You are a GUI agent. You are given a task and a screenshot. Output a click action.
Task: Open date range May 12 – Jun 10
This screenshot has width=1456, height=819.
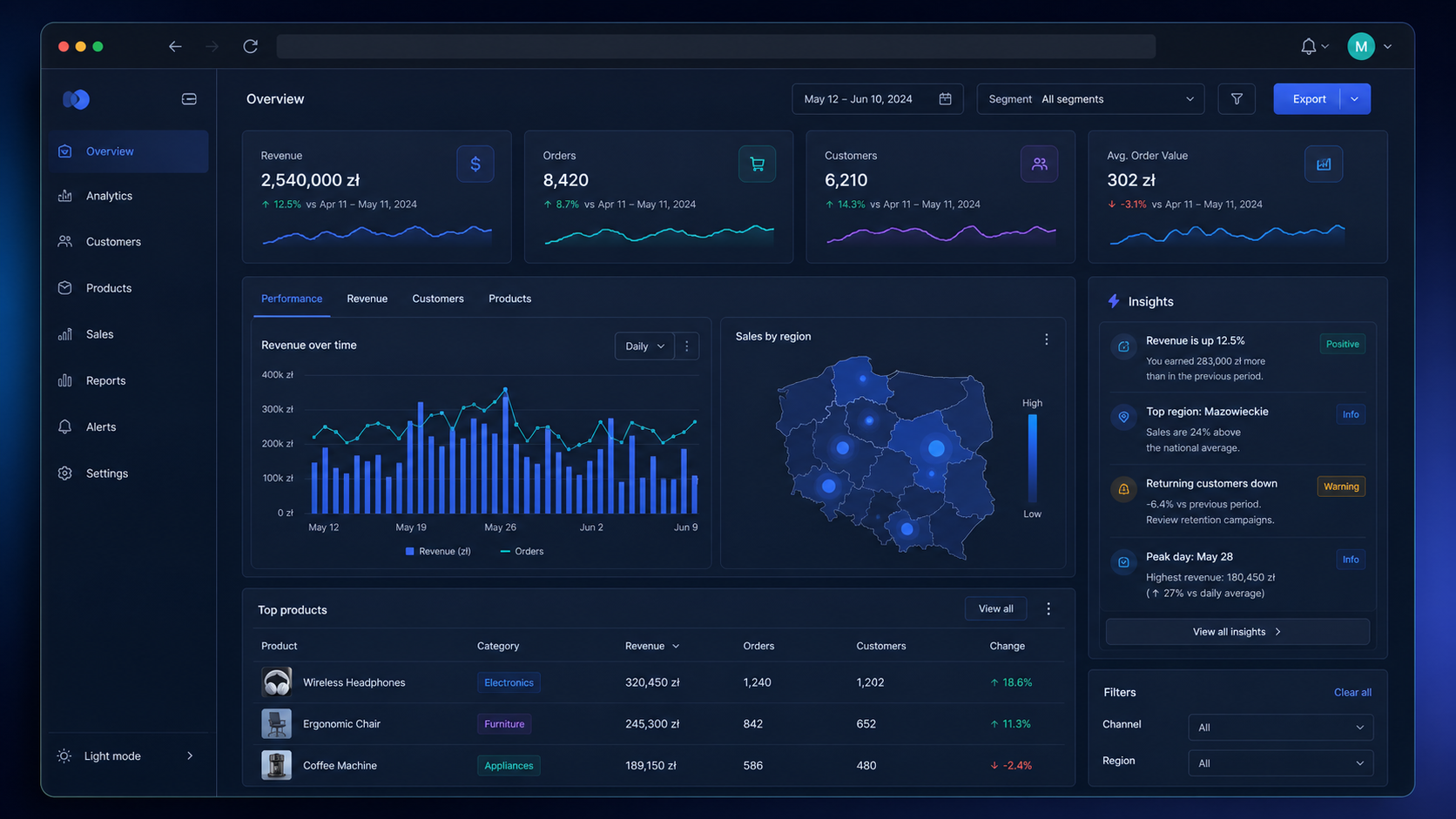pyautogui.click(x=878, y=99)
